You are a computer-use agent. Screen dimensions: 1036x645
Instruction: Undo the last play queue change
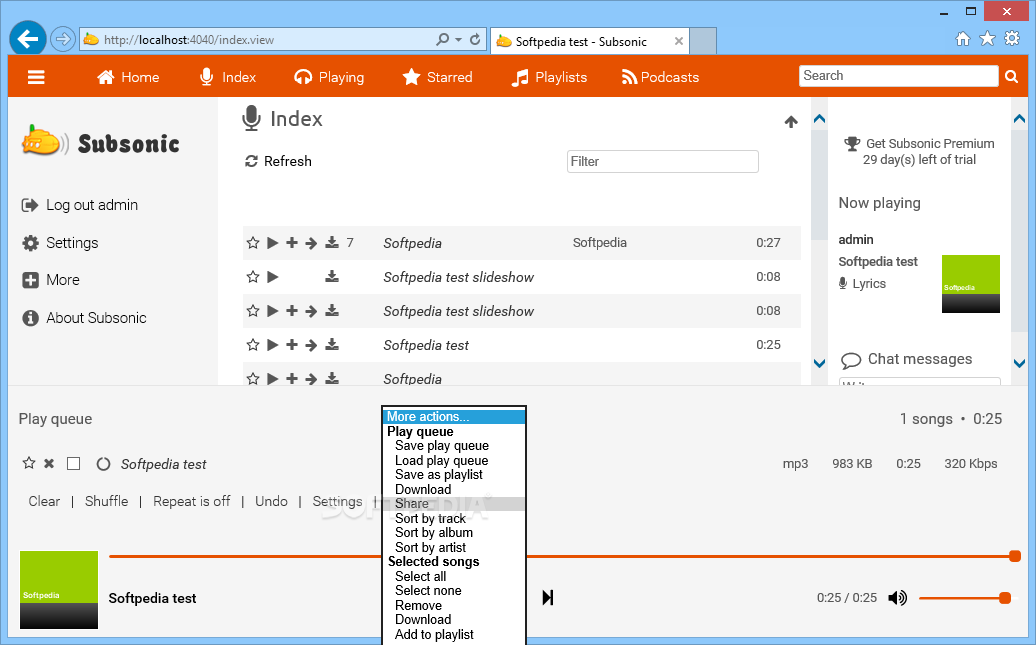click(x=272, y=502)
